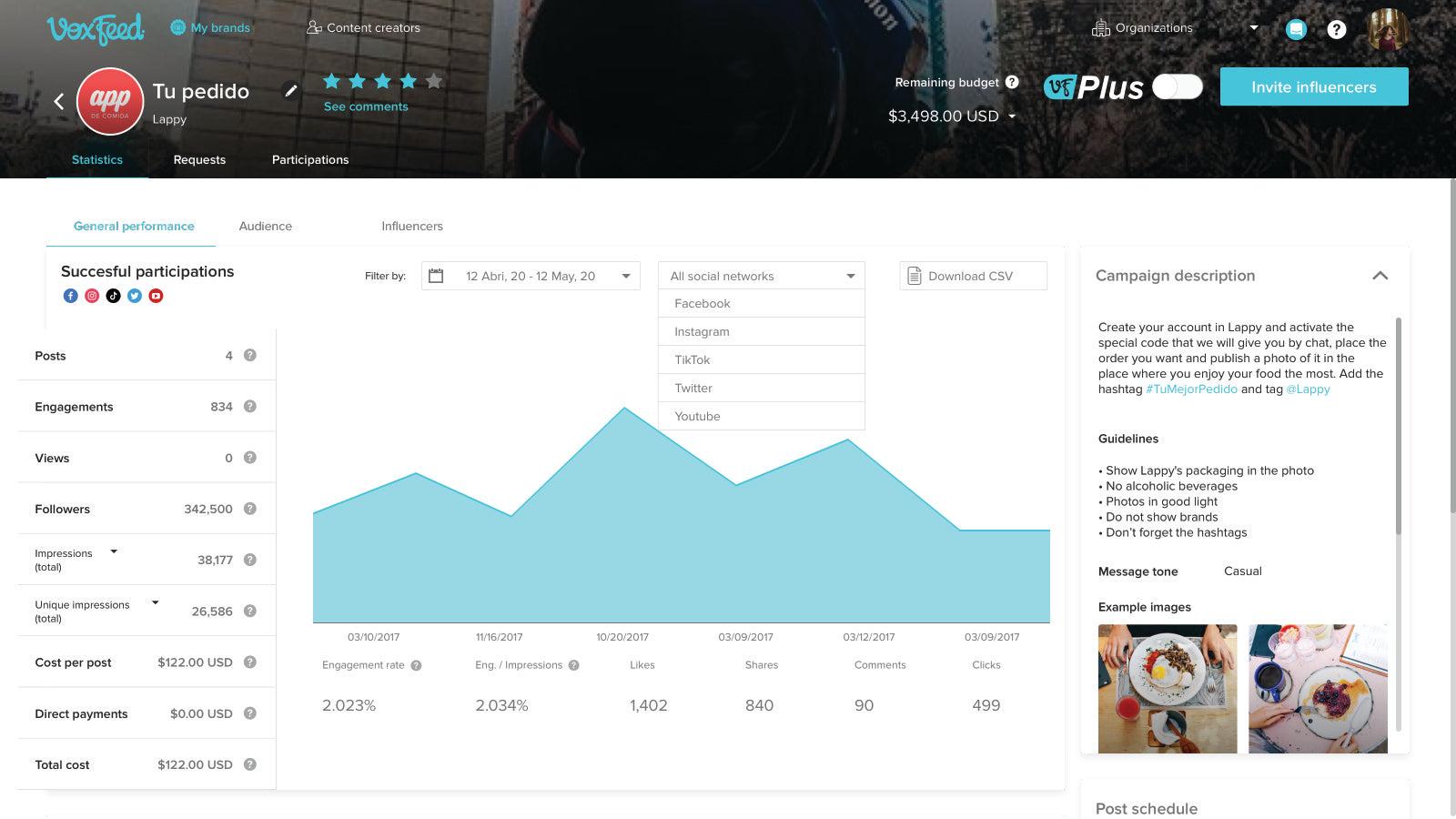This screenshot has height=819, width=1456.
Task: Edit the campaign name using the pencil icon
Action: pyautogui.click(x=290, y=91)
